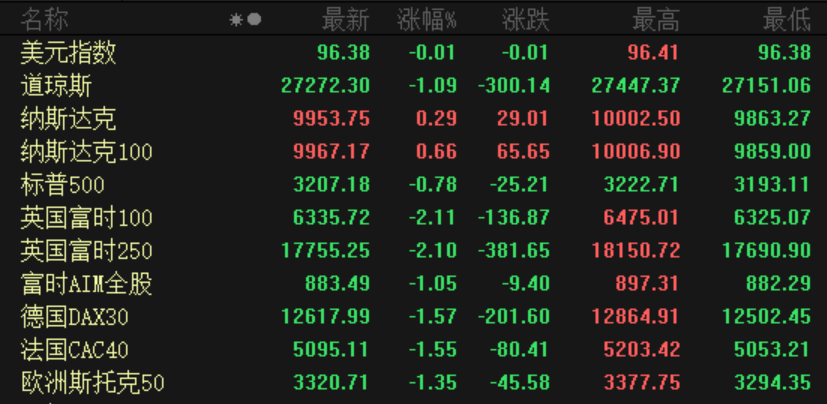Click low value 3294.35 for 欧洲斯托克50
827x404 pixels.
tap(772, 382)
